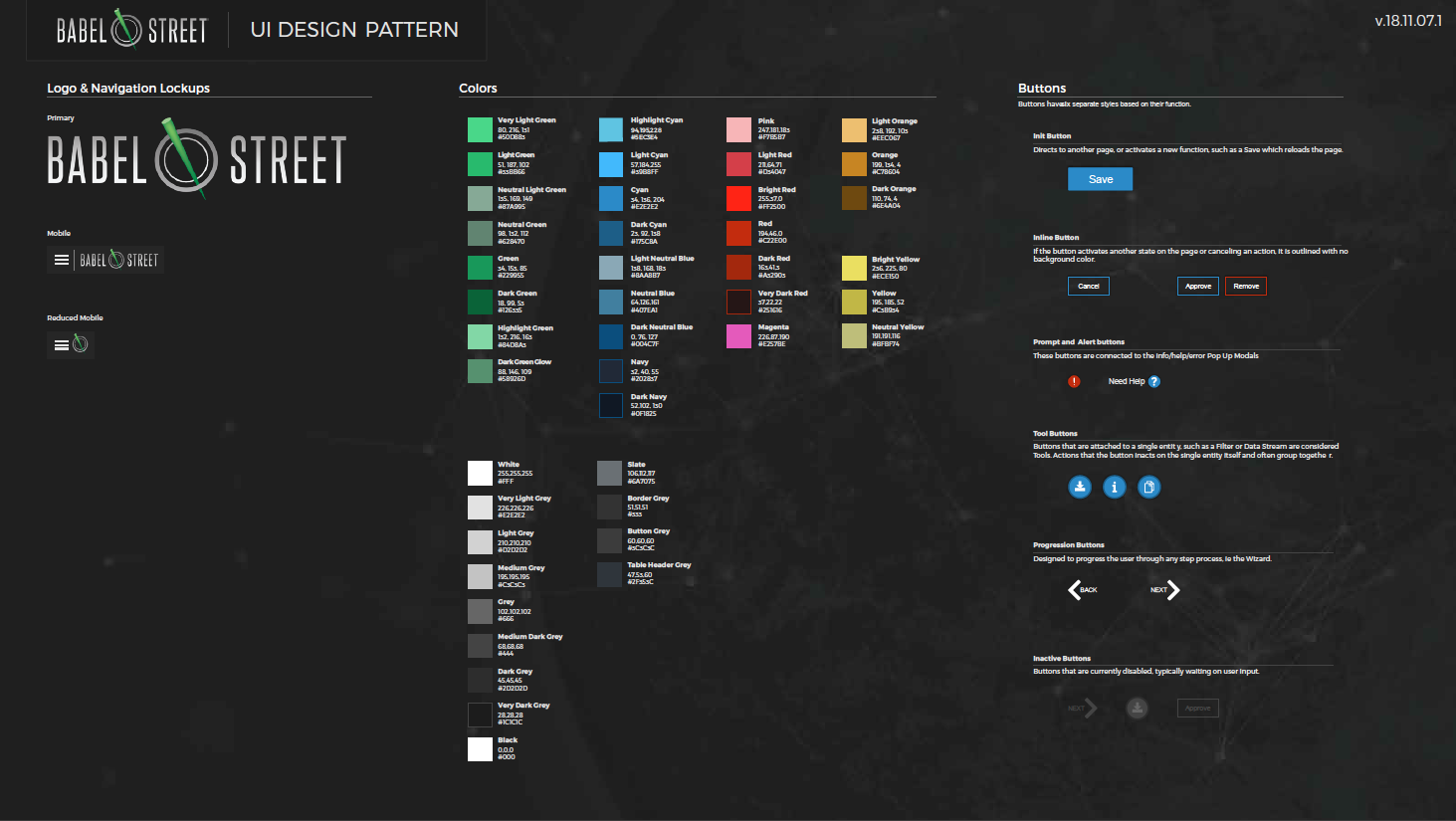Image resolution: width=1456 pixels, height=821 pixels.
Task: Click the inactive greyed Approve button
Action: pyautogui.click(x=1198, y=709)
